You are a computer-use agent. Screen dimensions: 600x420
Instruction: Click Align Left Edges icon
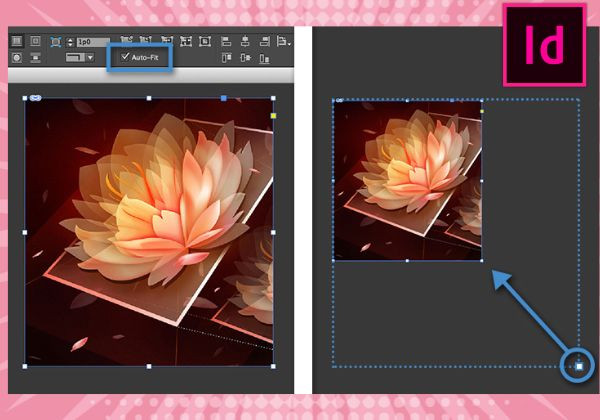(x=226, y=41)
